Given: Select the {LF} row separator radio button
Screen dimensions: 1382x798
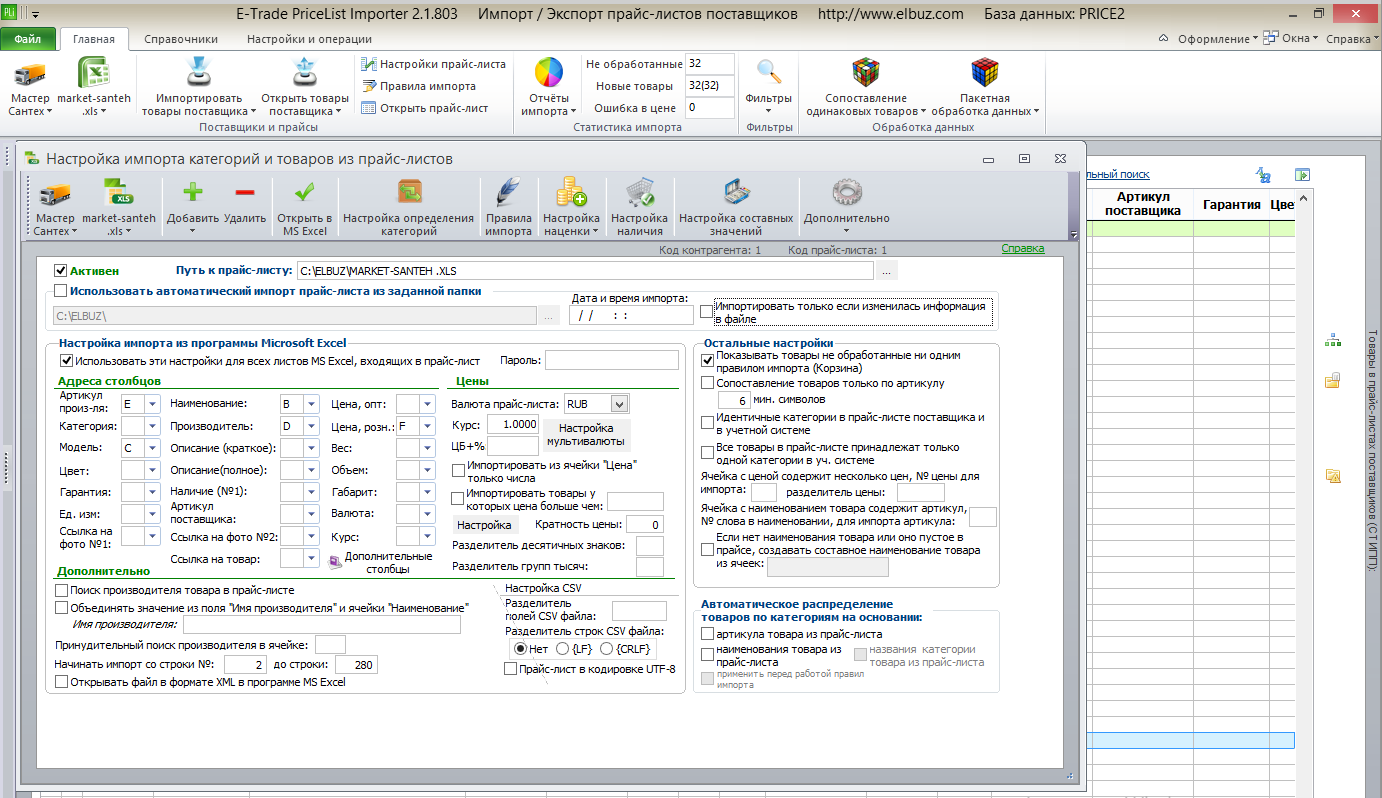Looking at the screenshot, I should tap(562, 649).
